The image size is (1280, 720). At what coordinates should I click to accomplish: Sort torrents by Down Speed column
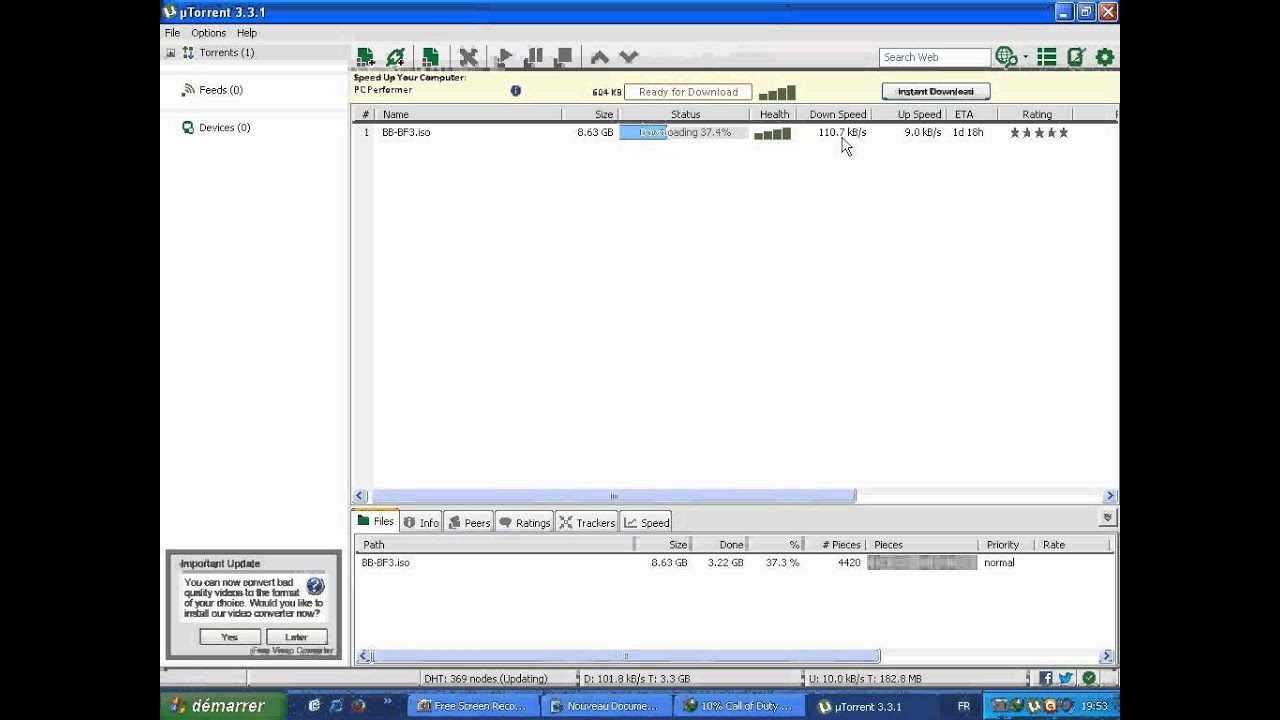click(x=837, y=114)
